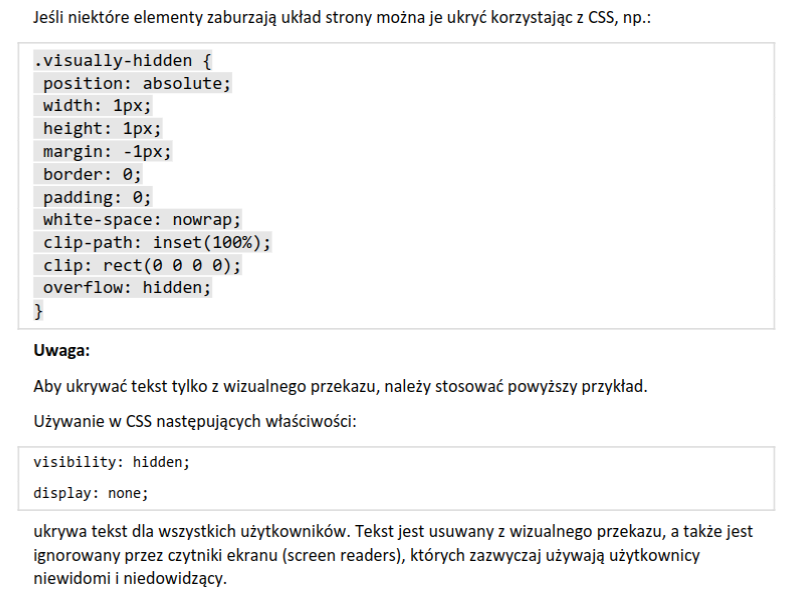Click the paragraph starting "Aby ukrywać tekst"

(340, 386)
